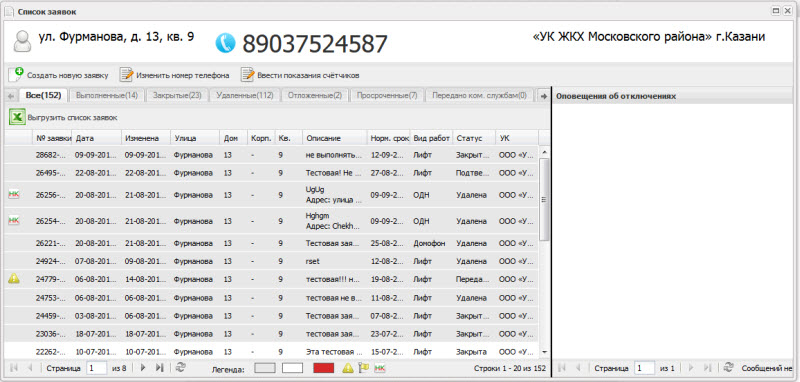
Task: Go to next page of requests
Action: tap(143, 368)
